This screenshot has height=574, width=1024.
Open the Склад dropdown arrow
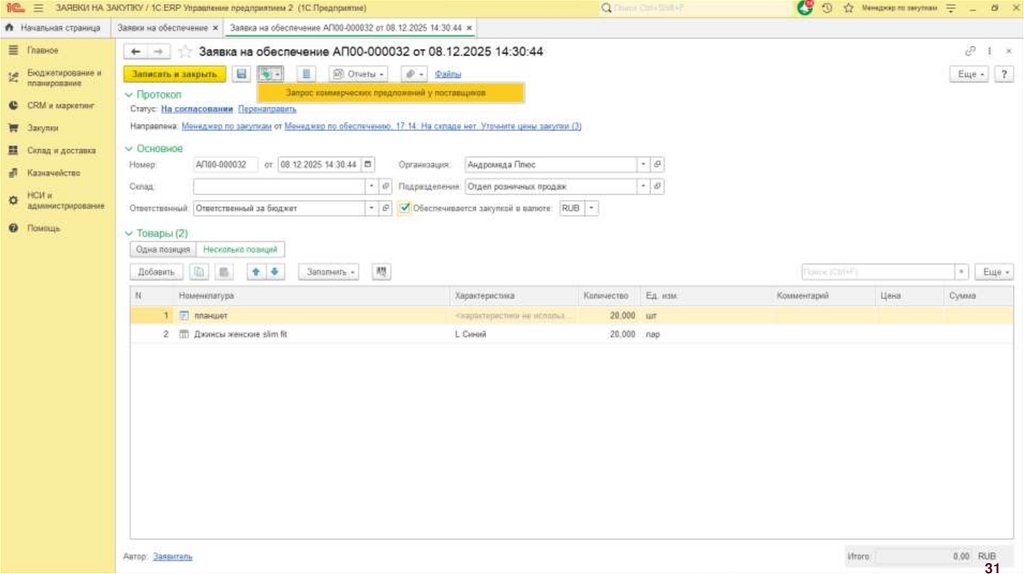(x=372, y=186)
